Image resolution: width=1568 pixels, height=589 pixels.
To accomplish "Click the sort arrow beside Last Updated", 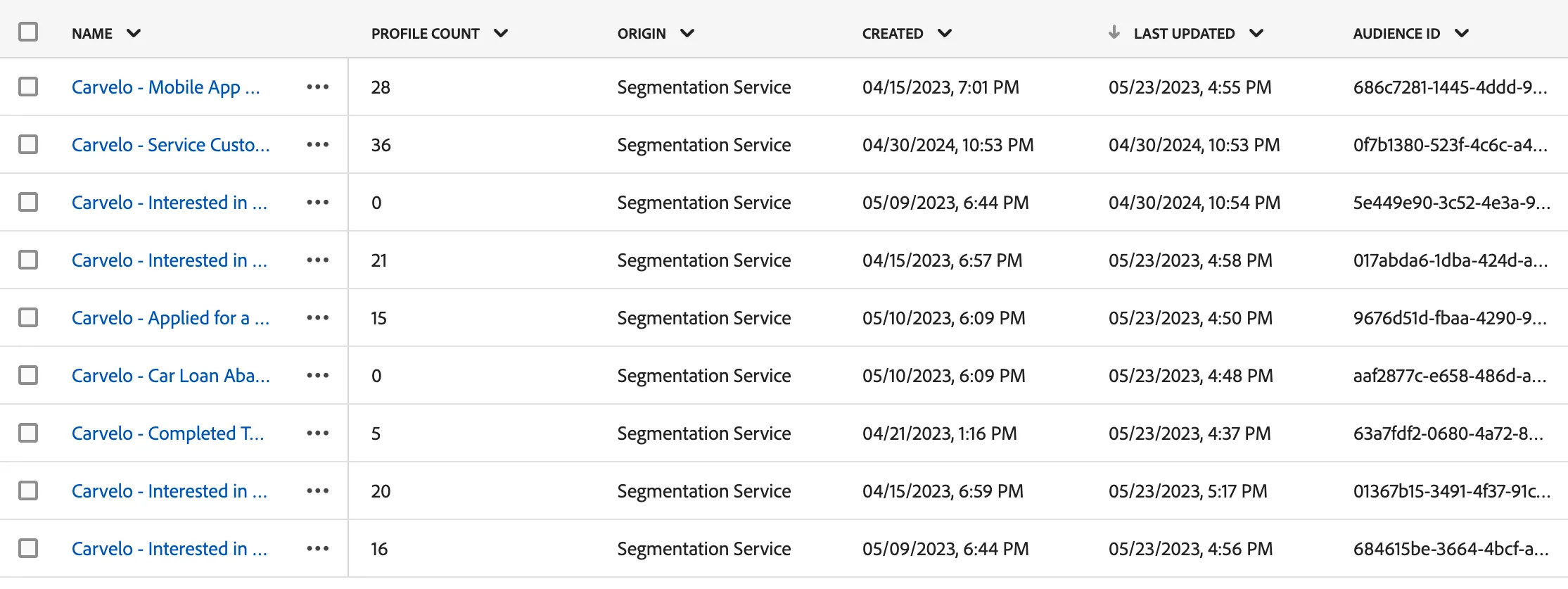I will tap(1114, 32).
